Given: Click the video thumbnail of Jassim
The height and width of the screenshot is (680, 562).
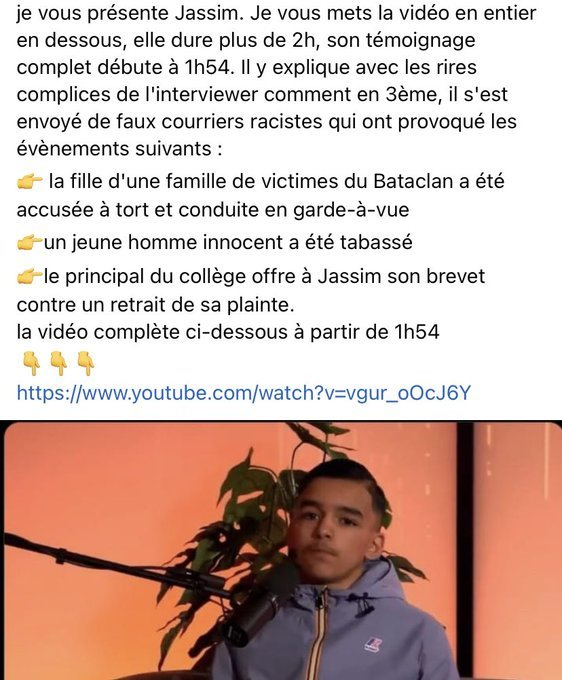Looking at the screenshot, I should pyautogui.click(x=281, y=550).
